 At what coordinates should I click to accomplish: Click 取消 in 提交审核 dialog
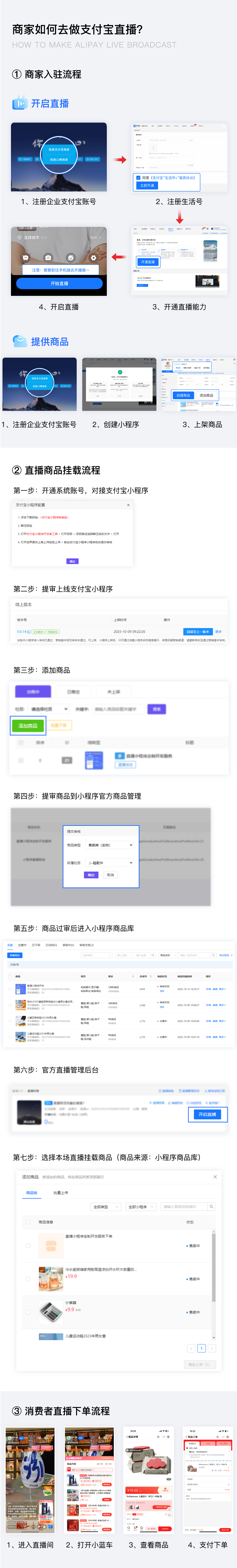tap(110, 875)
